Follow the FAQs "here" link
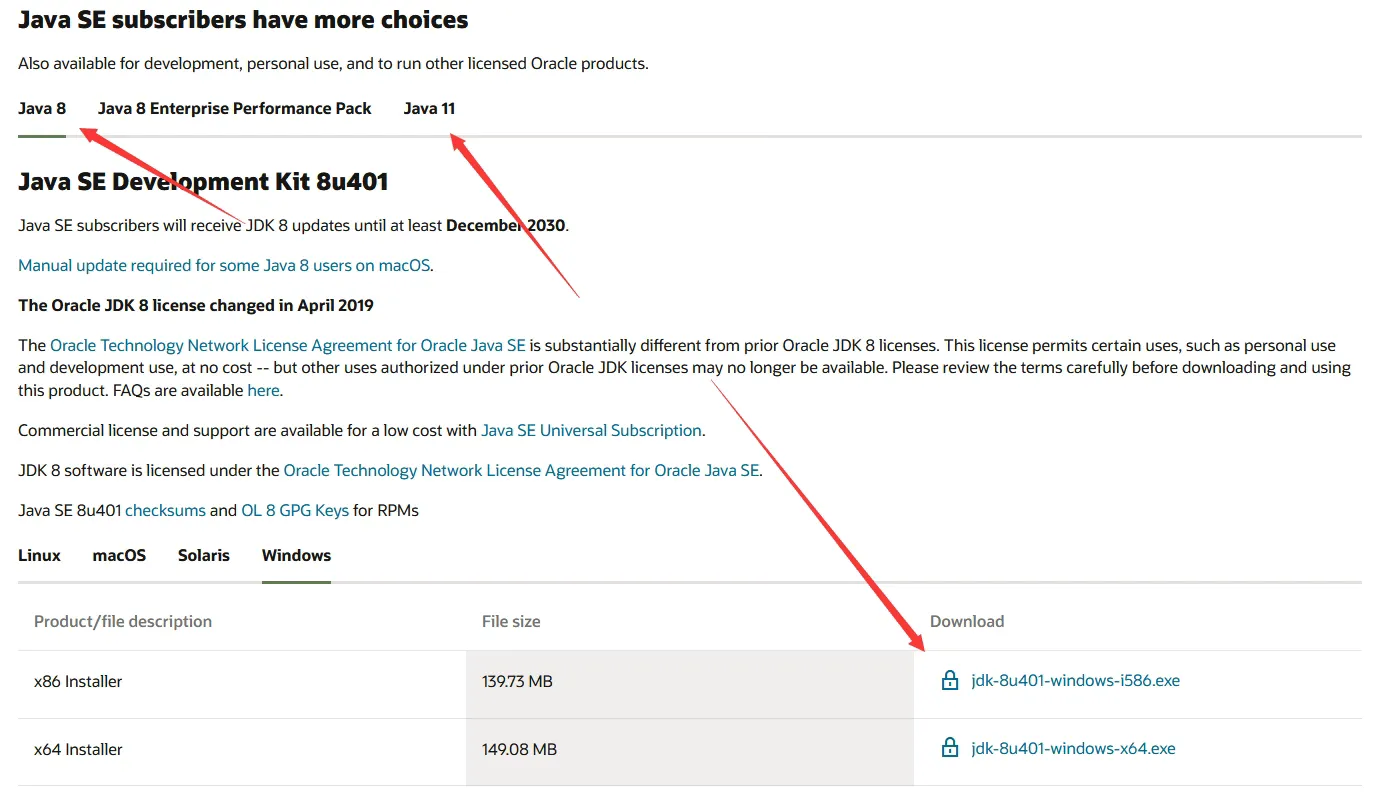The height and width of the screenshot is (797, 1380). (263, 390)
